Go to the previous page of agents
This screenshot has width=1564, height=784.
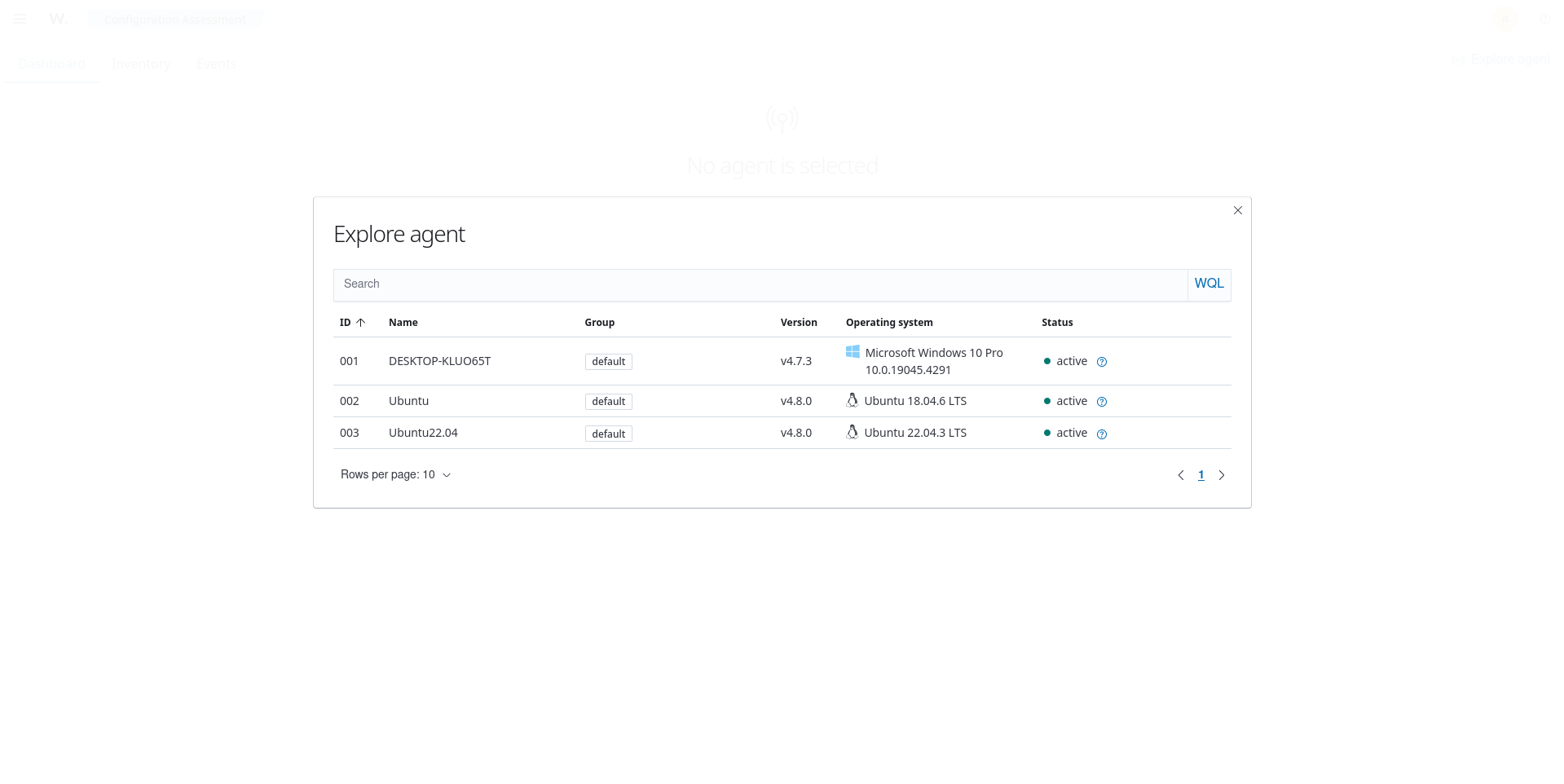click(x=1180, y=475)
